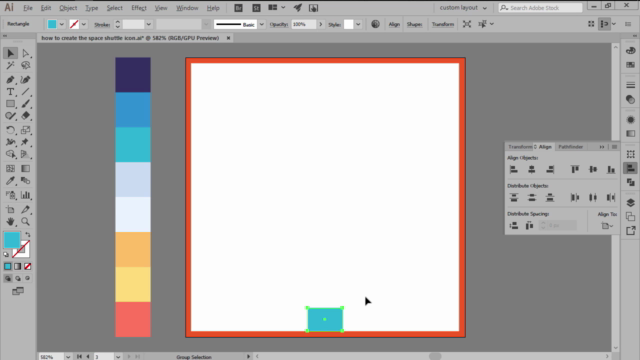
Task: Reset default fill and stroke
Action: [6, 255]
